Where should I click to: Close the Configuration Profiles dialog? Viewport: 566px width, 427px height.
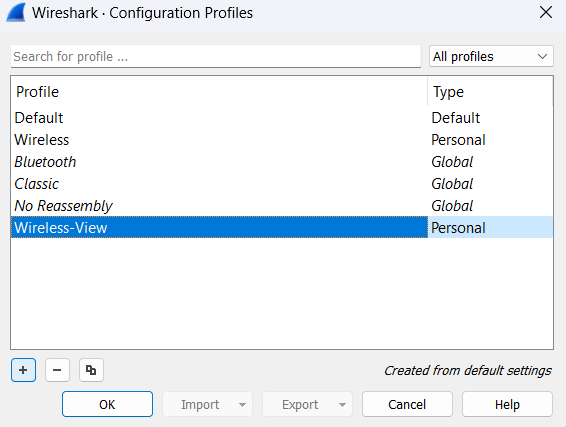[546, 12]
